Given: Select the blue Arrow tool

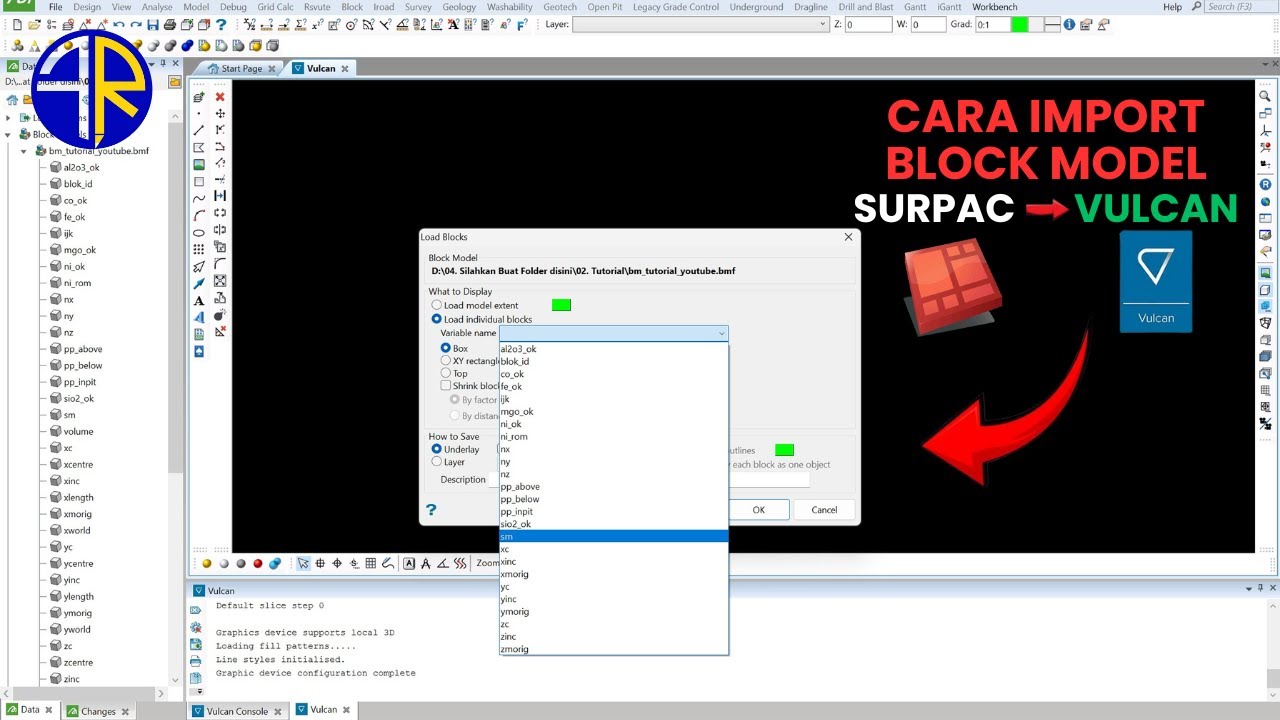Looking at the screenshot, I should 199,282.
